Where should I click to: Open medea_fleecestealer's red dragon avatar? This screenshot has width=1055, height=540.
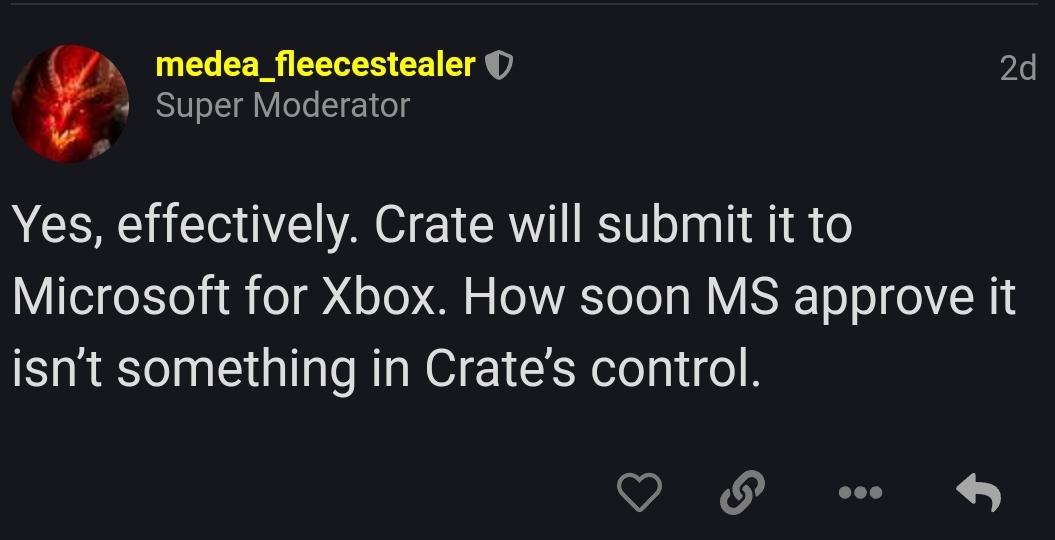click(x=70, y=104)
